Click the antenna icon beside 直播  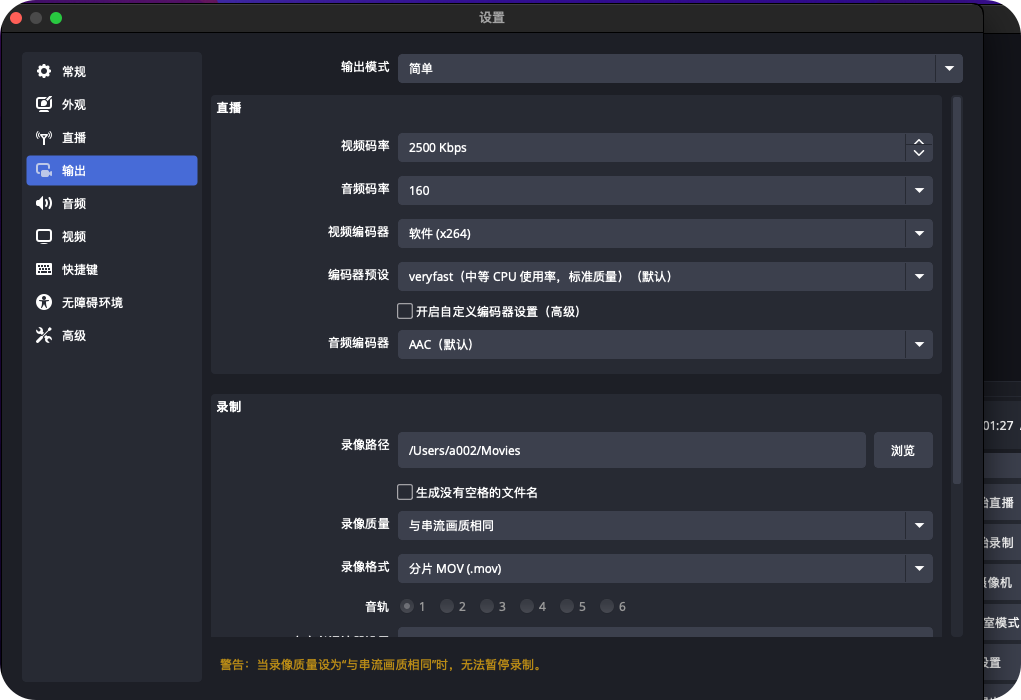44,137
